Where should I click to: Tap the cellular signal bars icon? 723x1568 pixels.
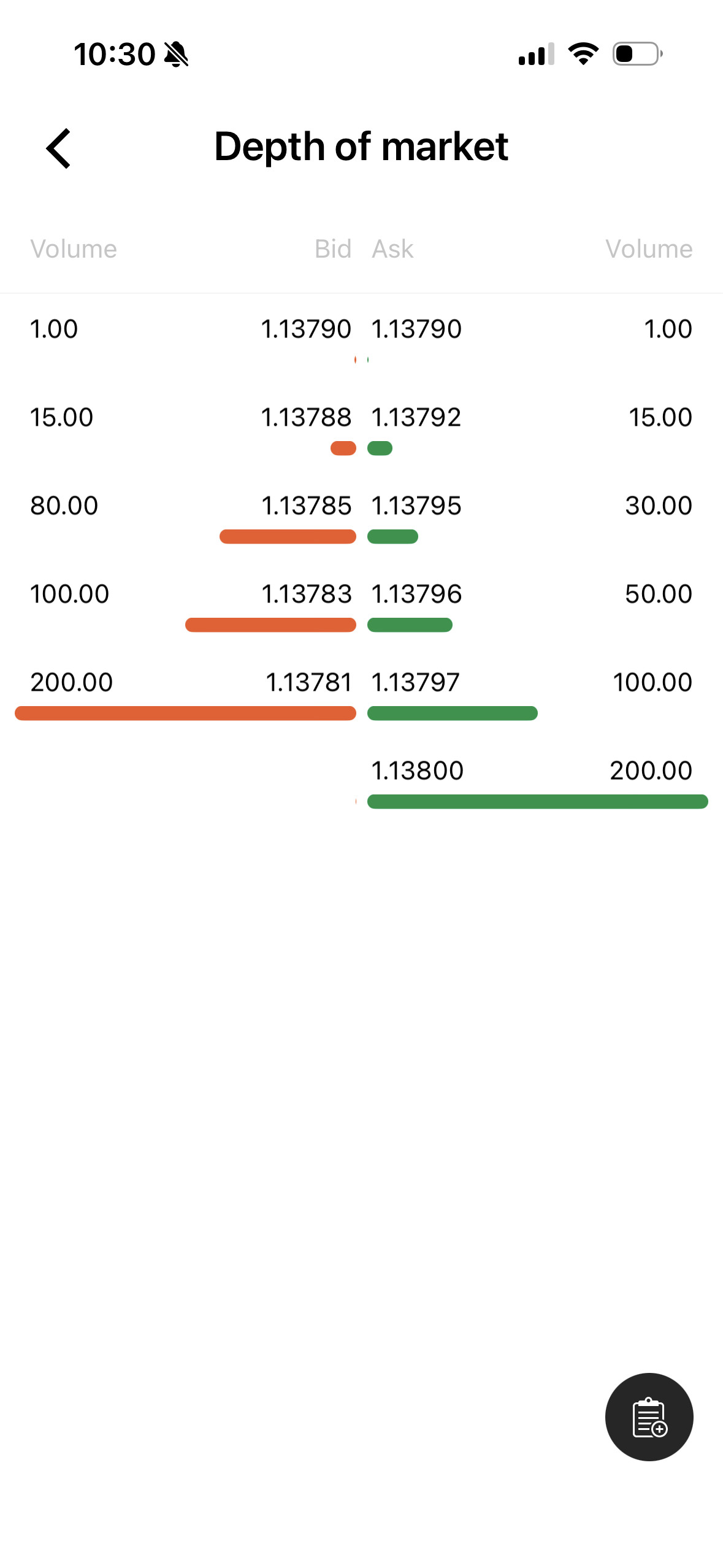point(537,54)
